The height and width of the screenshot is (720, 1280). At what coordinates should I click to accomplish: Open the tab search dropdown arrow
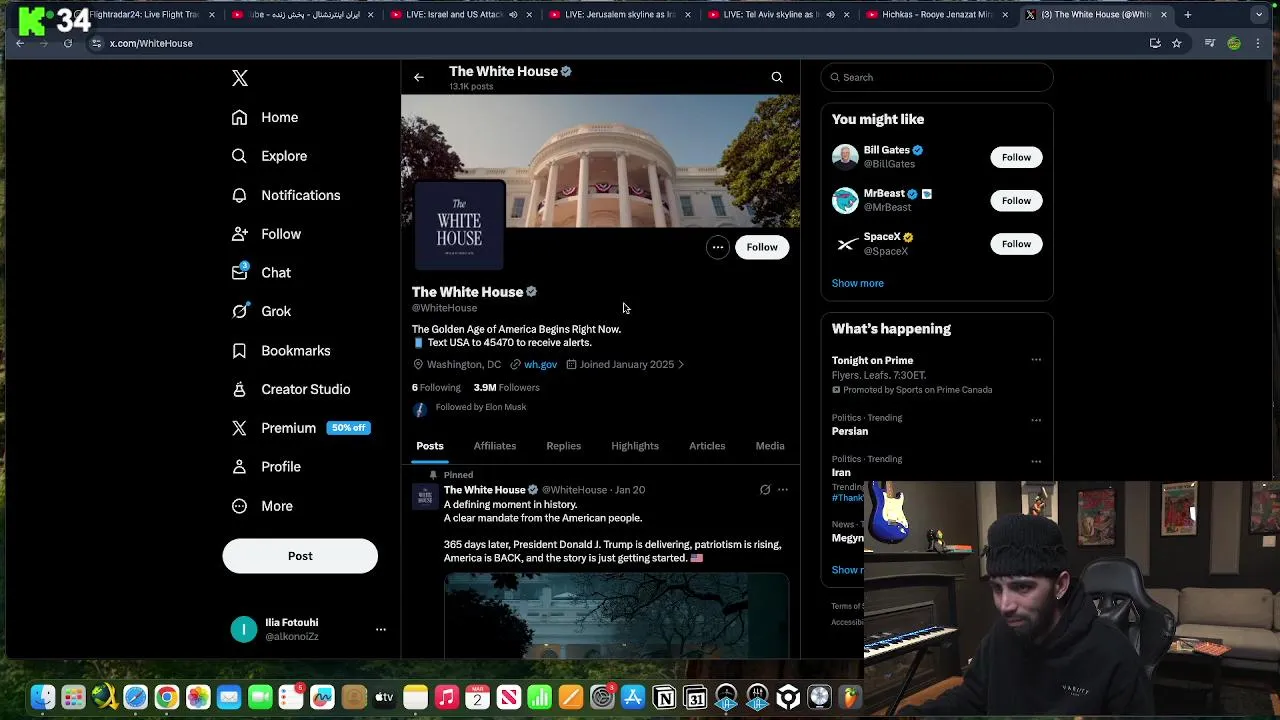1259,15
